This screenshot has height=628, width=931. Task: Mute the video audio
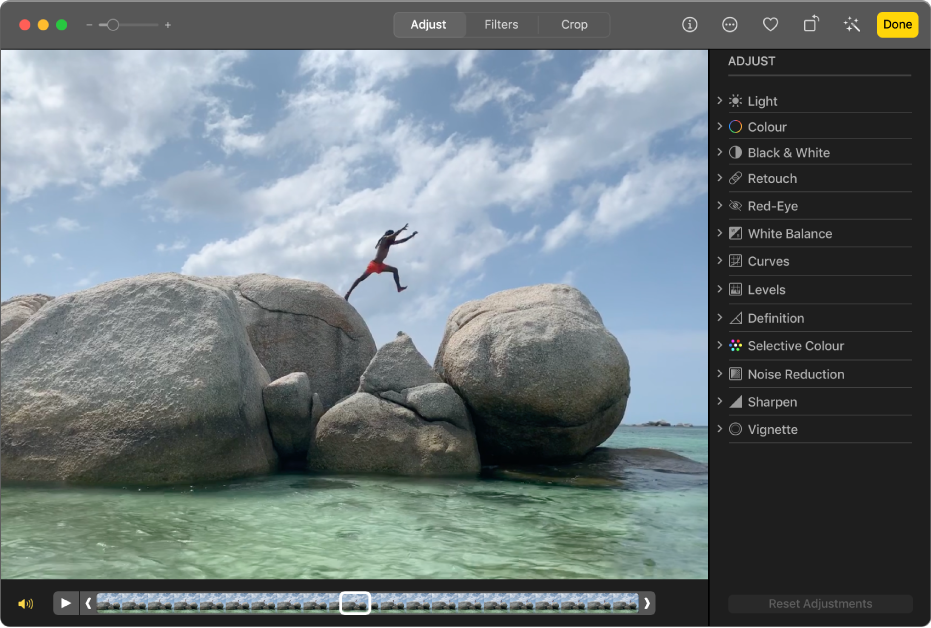pos(25,603)
